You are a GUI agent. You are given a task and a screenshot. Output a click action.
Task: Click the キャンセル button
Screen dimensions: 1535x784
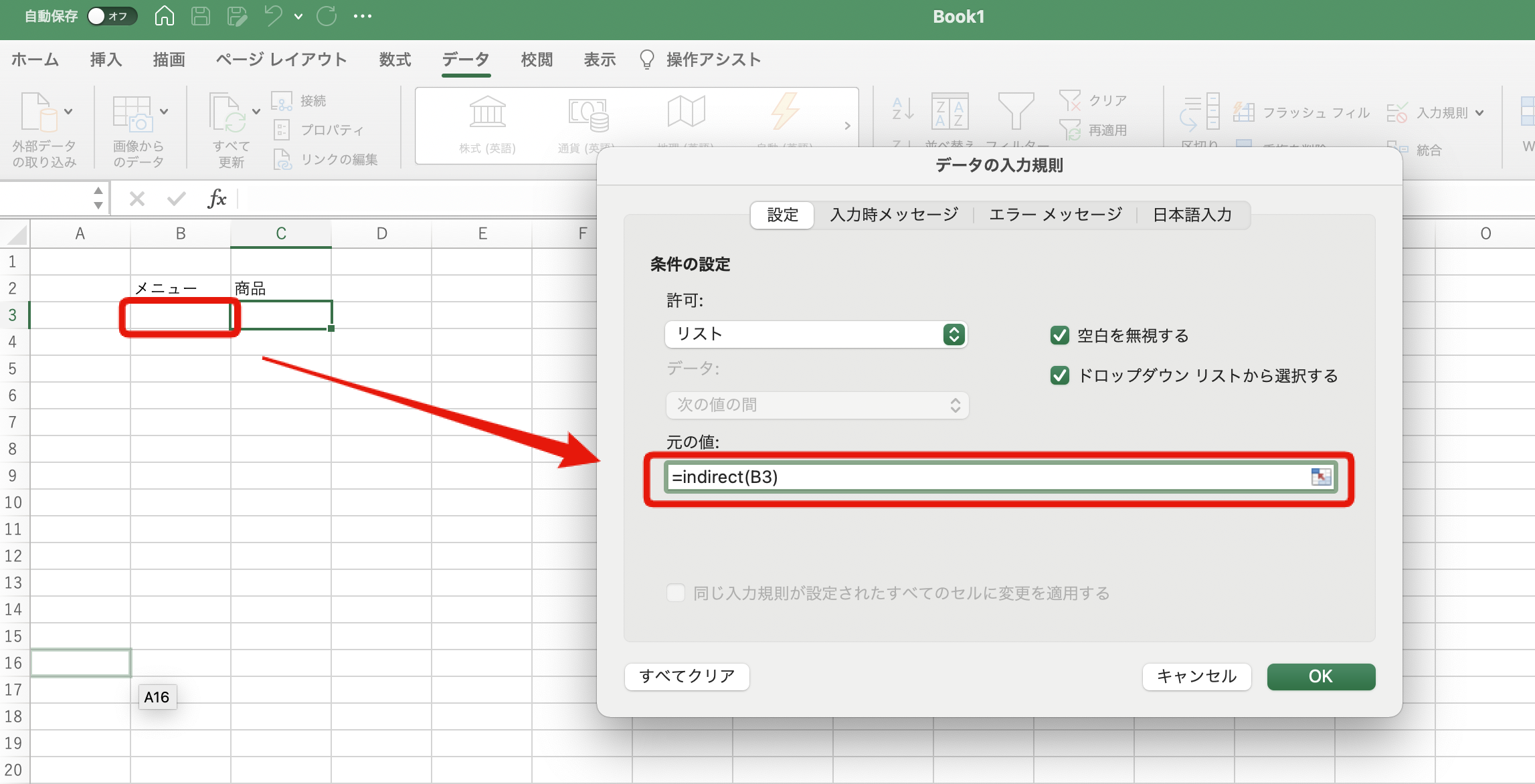click(1196, 676)
